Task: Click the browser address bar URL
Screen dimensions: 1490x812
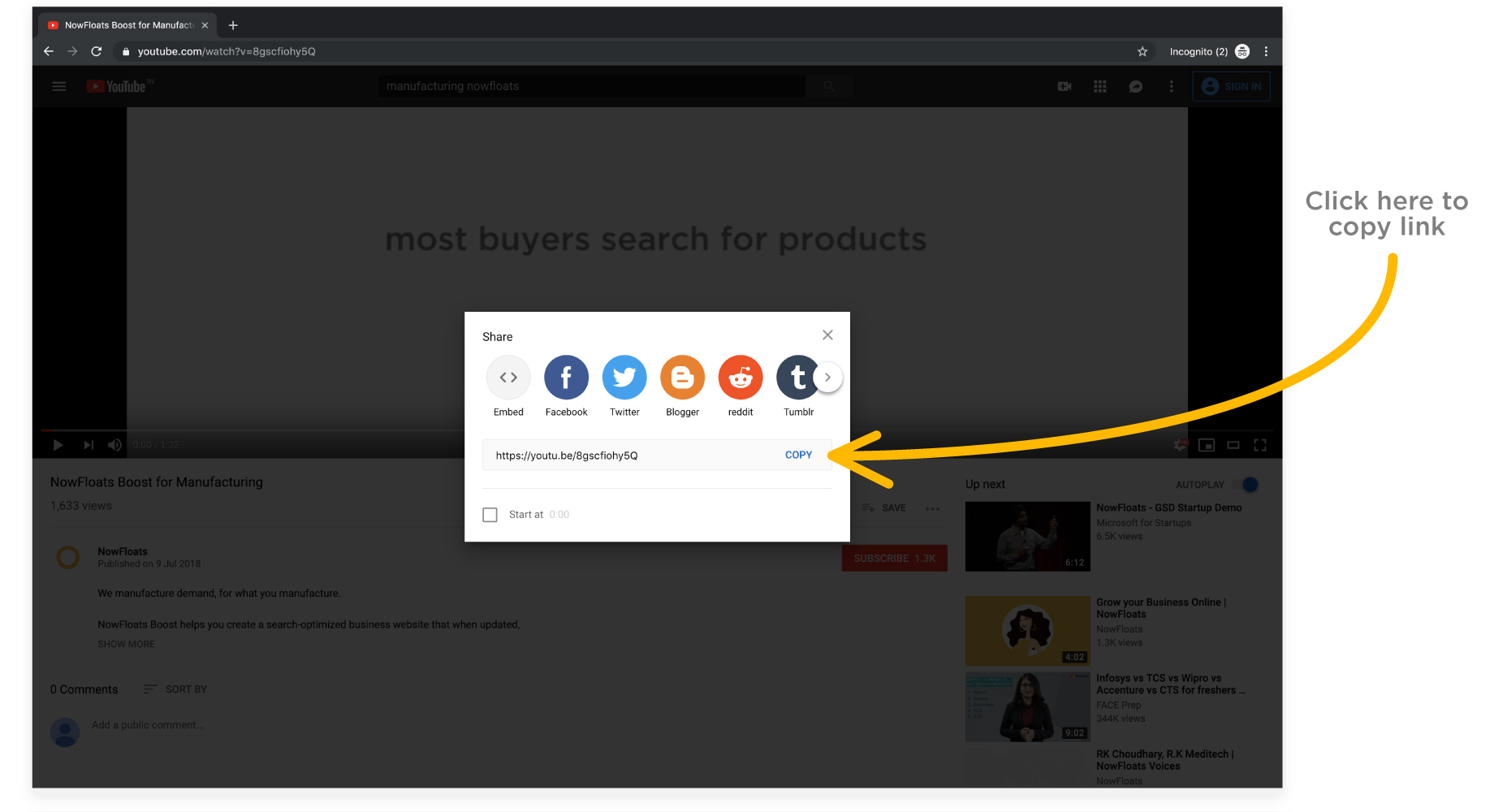Action: [227, 51]
